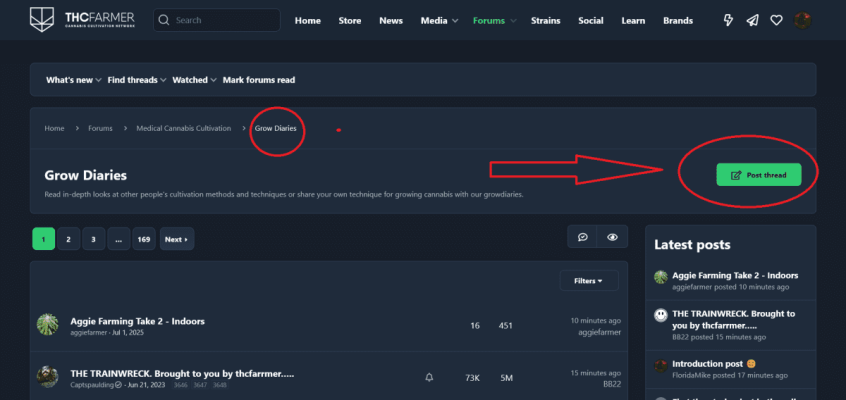
Task: Click the THC Farmer logo
Action: pos(82,20)
